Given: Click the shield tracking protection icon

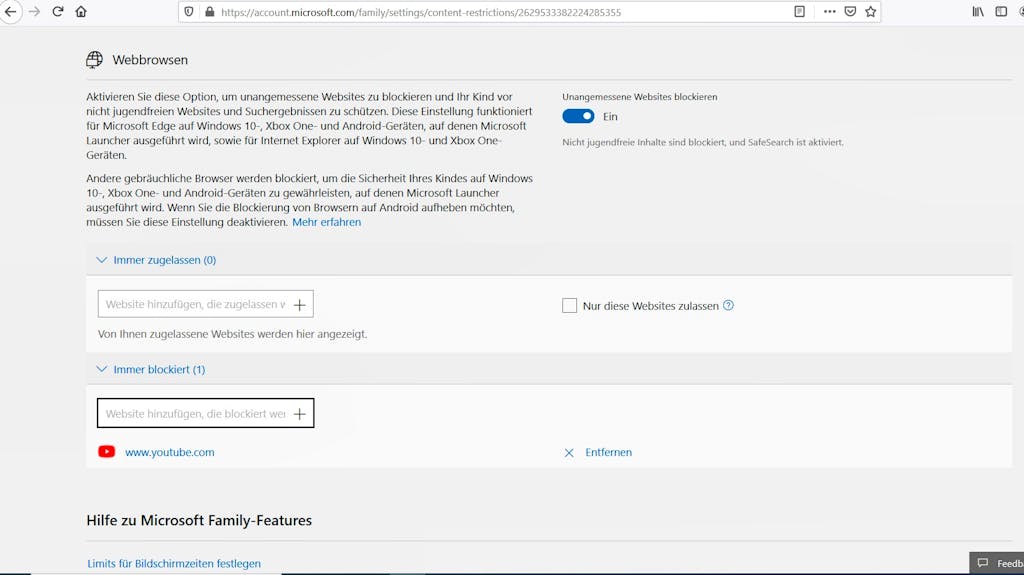Looking at the screenshot, I should point(189,12).
